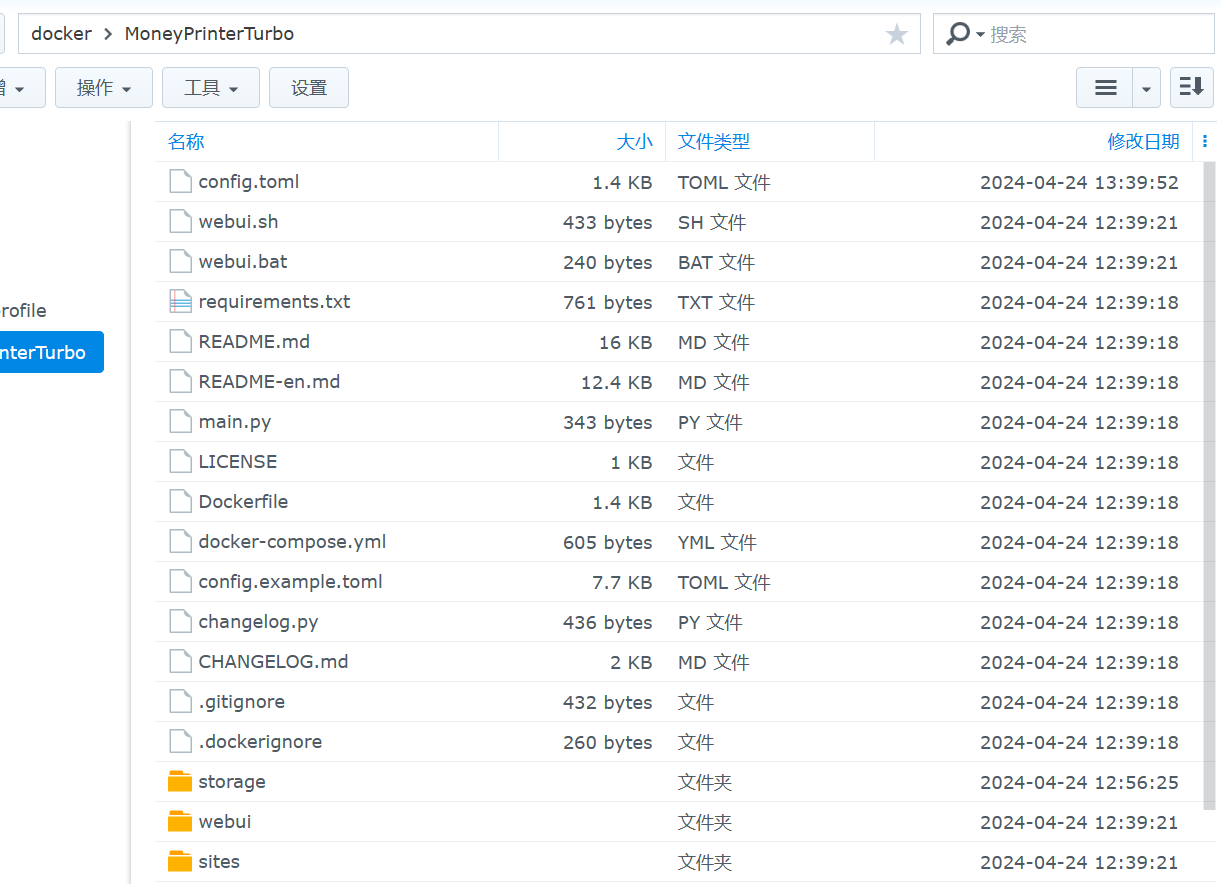Select the README-en.md file name
1221x884 pixels.
pyautogui.click(x=269, y=382)
